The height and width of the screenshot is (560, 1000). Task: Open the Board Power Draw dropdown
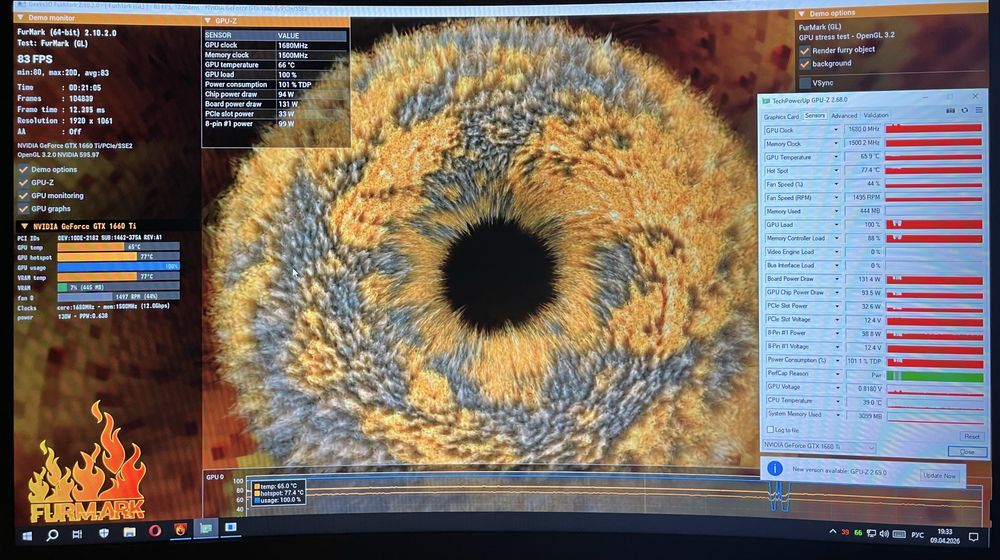click(x=837, y=279)
